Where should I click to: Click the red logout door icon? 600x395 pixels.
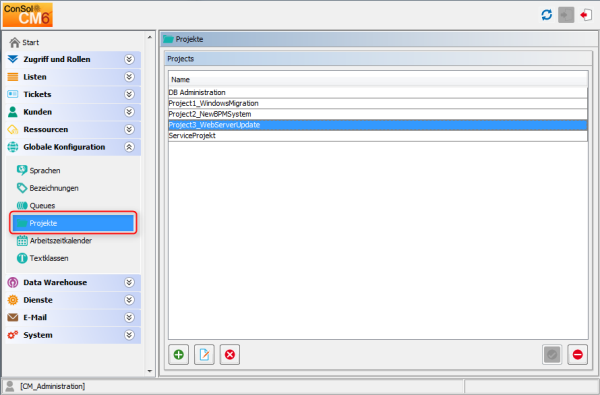(586, 15)
